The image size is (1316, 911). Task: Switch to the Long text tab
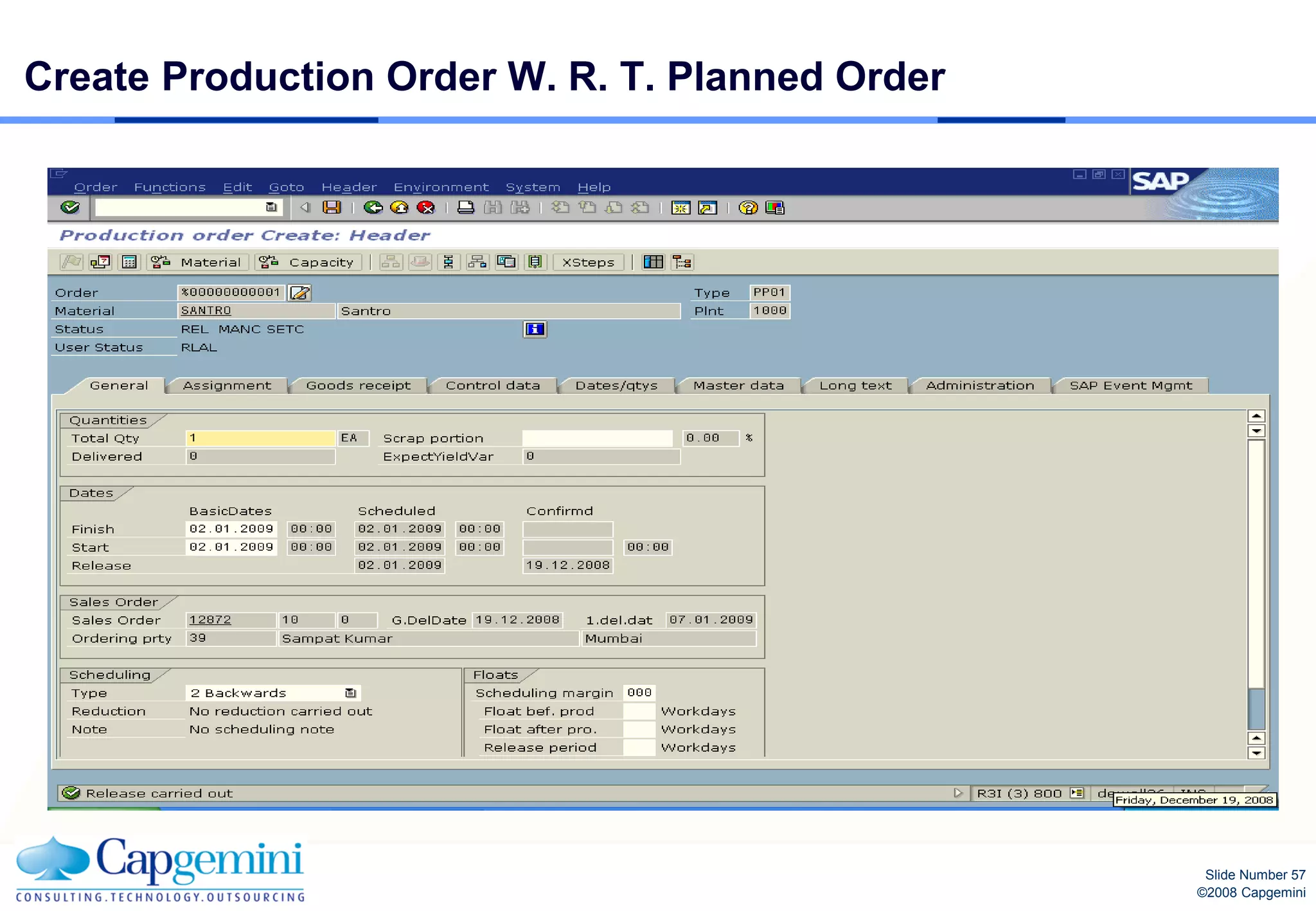click(855, 385)
